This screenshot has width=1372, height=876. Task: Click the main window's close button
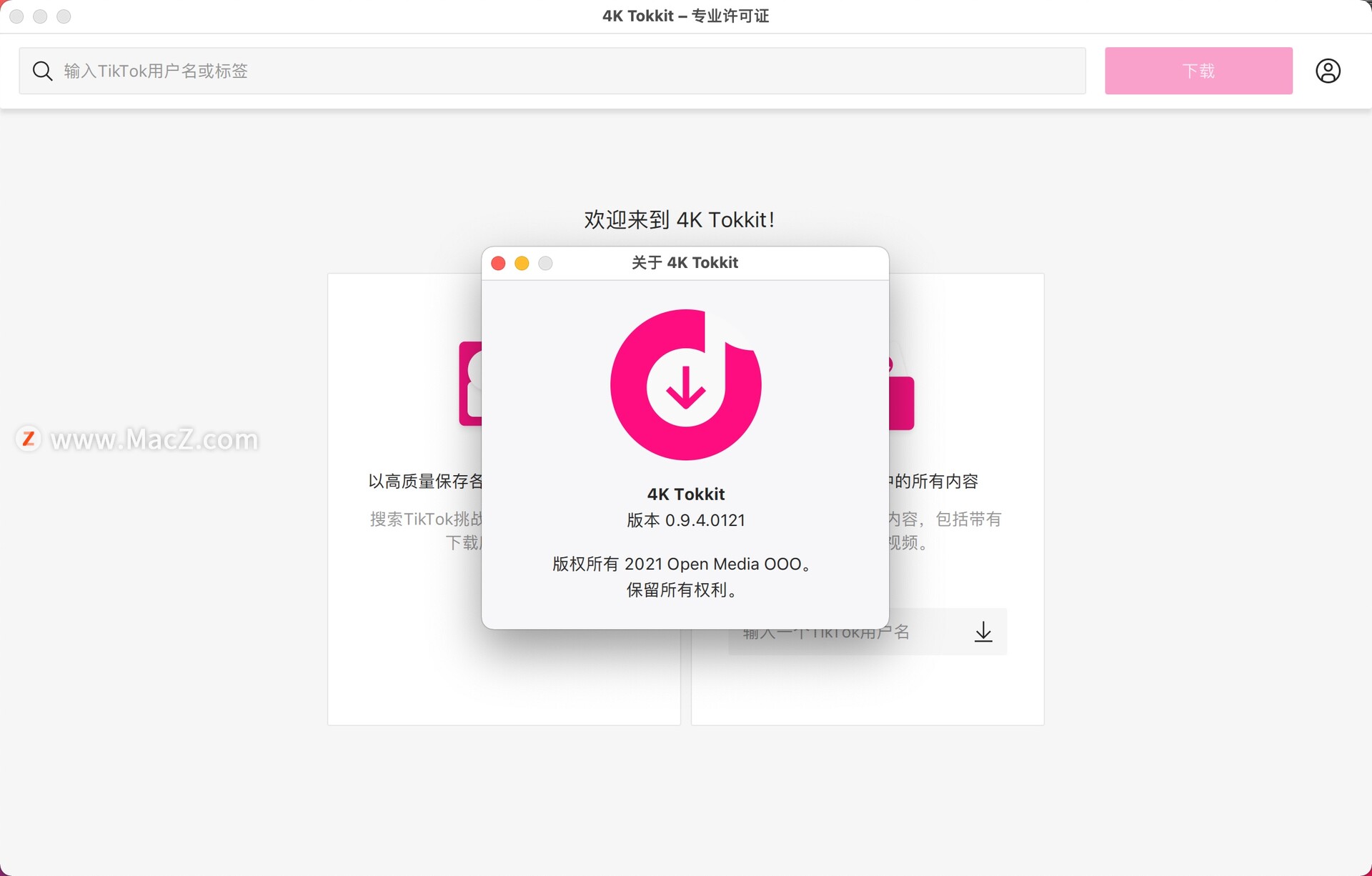[x=17, y=16]
